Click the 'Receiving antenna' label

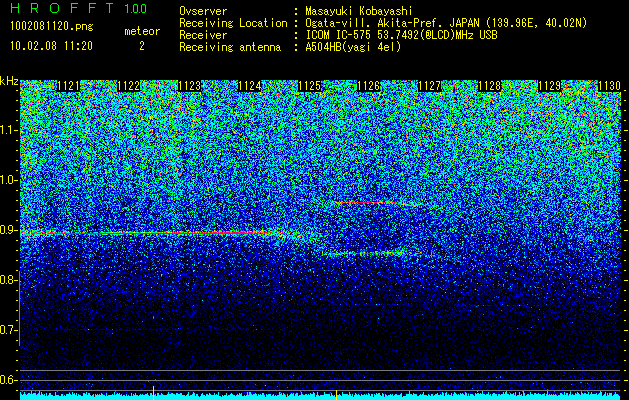pyautogui.click(x=230, y=47)
